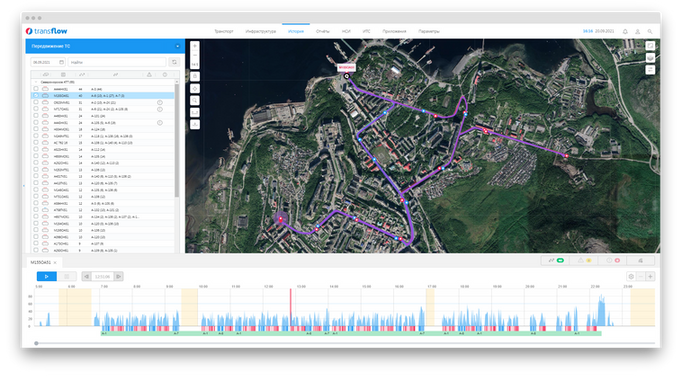Click the chart tool on map toolbar
The image size is (682, 379).
[195, 124]
